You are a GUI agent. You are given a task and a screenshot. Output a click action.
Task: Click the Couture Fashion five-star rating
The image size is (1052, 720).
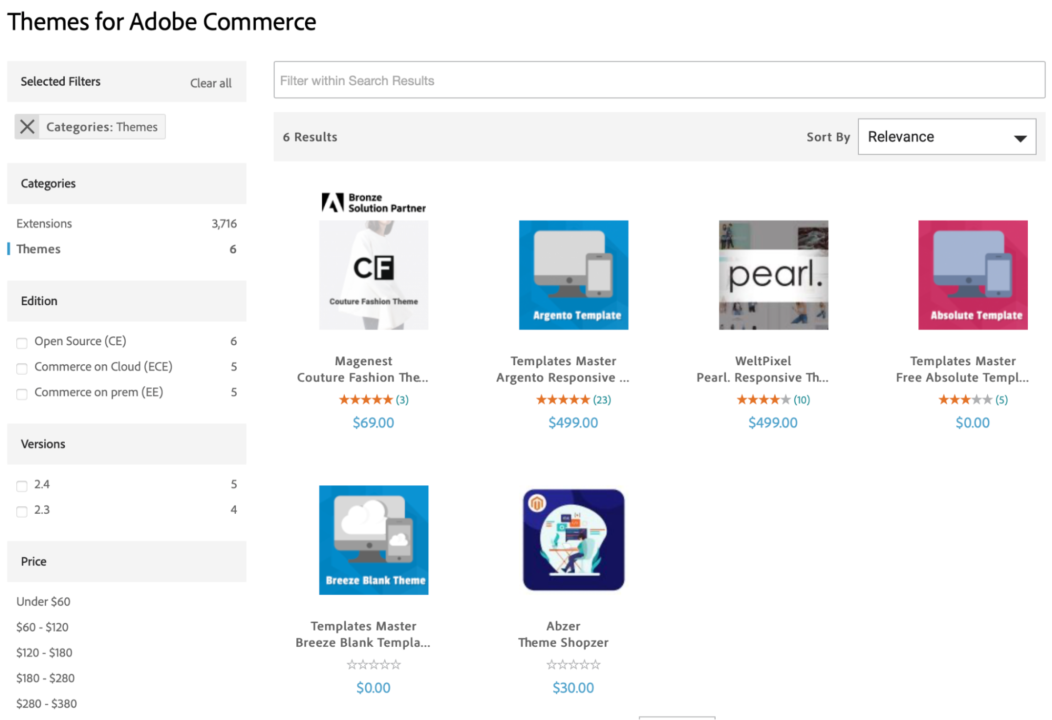[366, 399]
